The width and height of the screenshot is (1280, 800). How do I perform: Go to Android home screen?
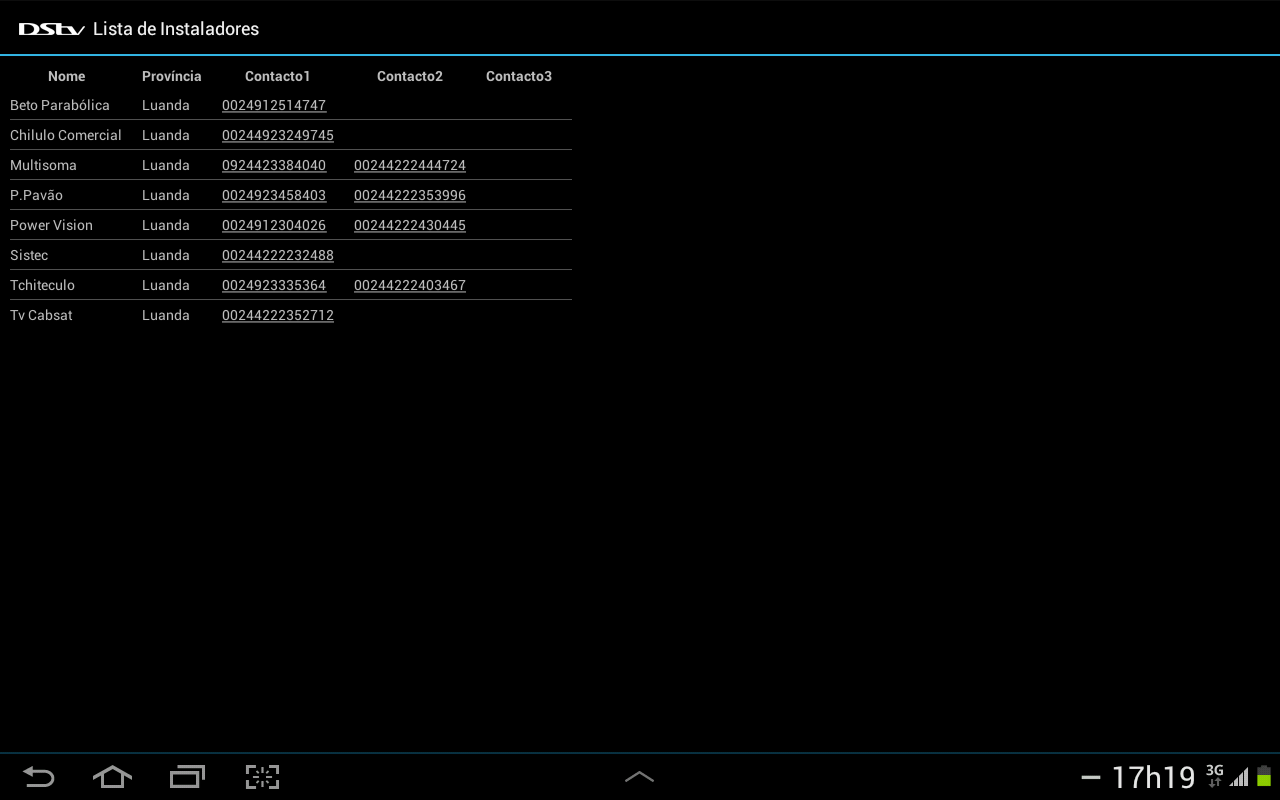112,777
